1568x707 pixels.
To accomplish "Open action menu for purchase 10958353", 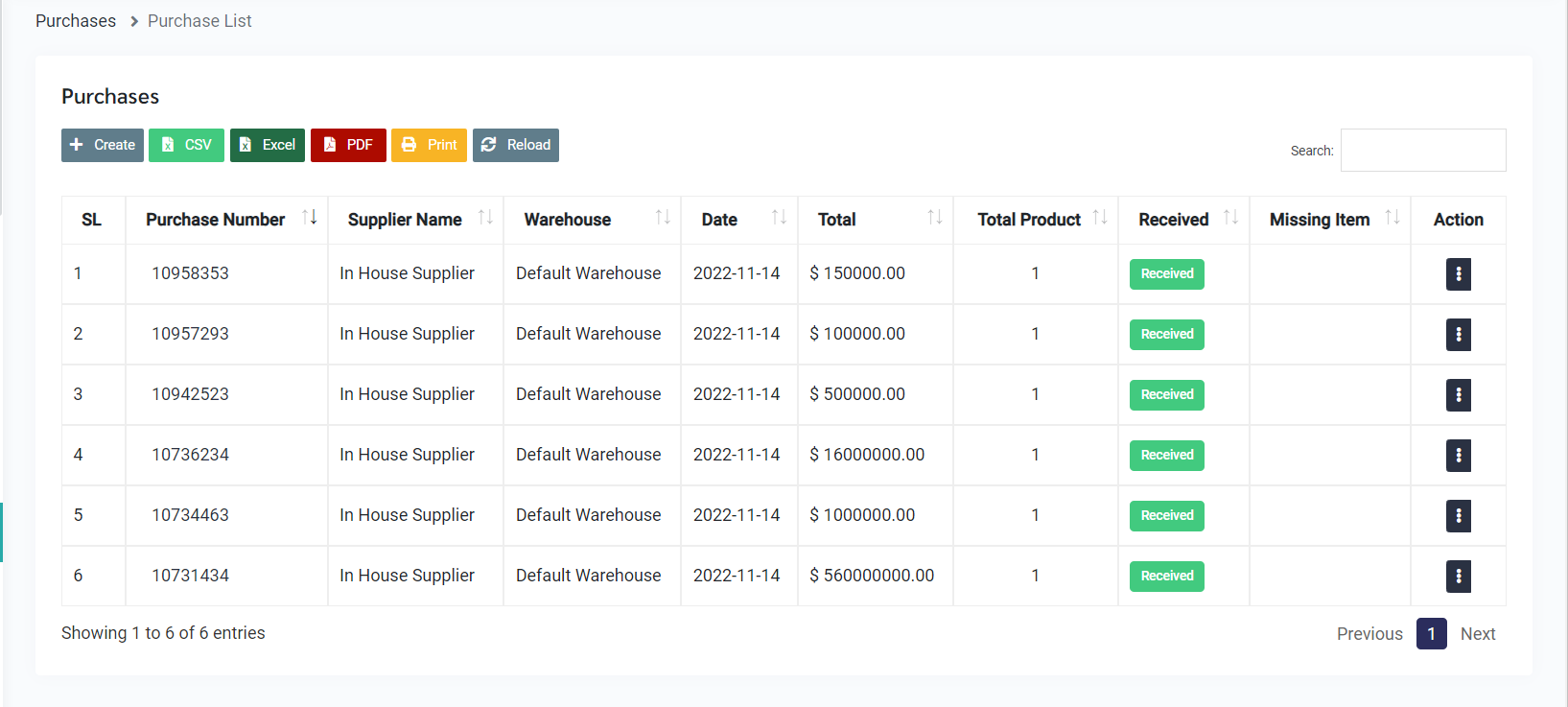I will pyautogui.click(x=1458, y=274).
